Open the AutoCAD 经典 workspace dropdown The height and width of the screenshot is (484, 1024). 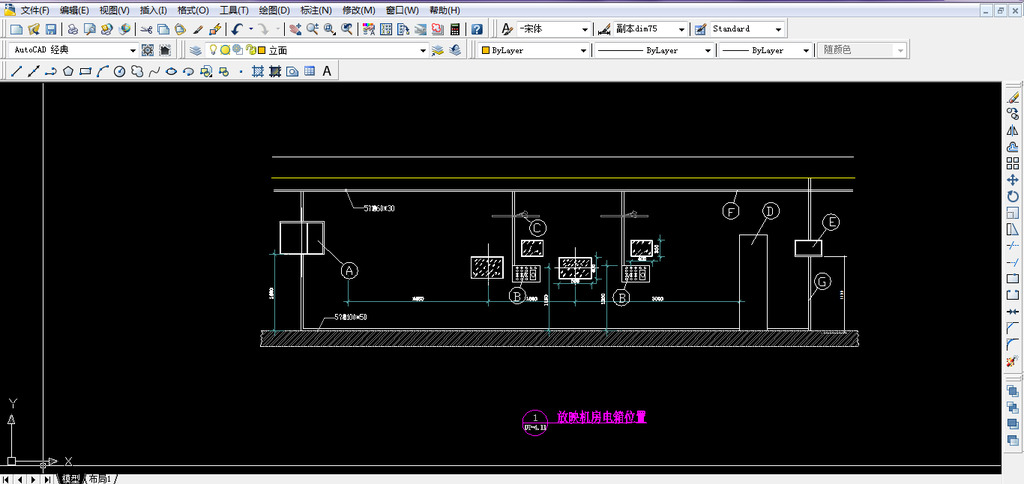click(x=133, y=50)
